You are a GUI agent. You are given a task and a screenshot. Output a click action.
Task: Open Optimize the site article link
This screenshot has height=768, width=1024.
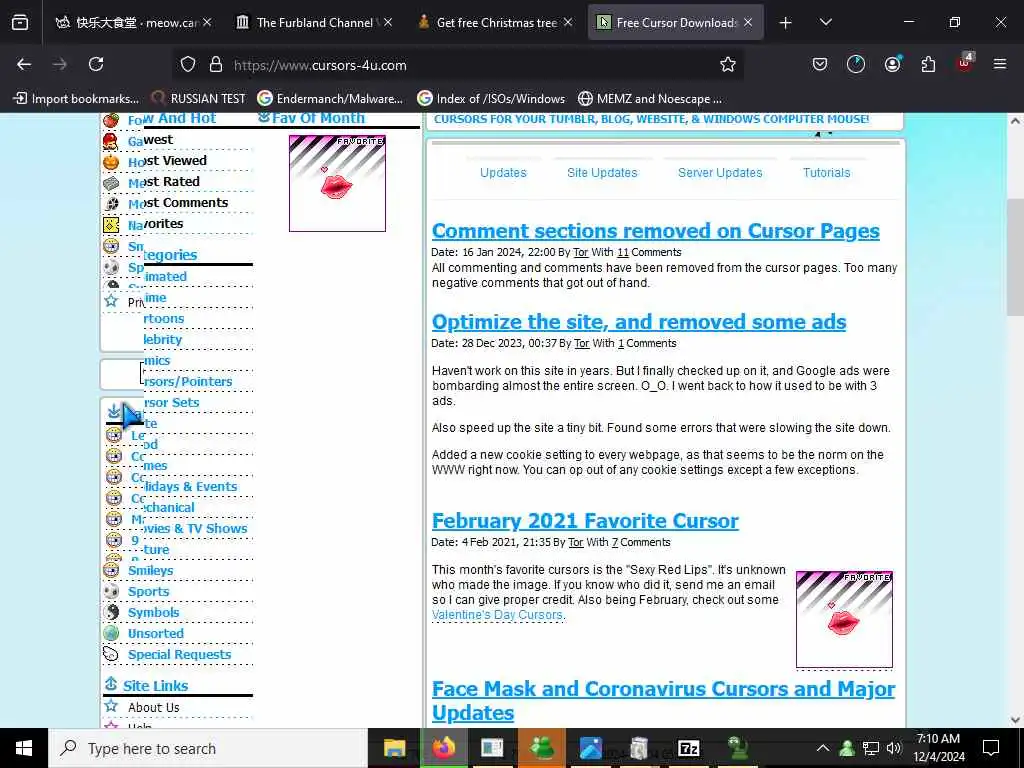tap(639, 321)
